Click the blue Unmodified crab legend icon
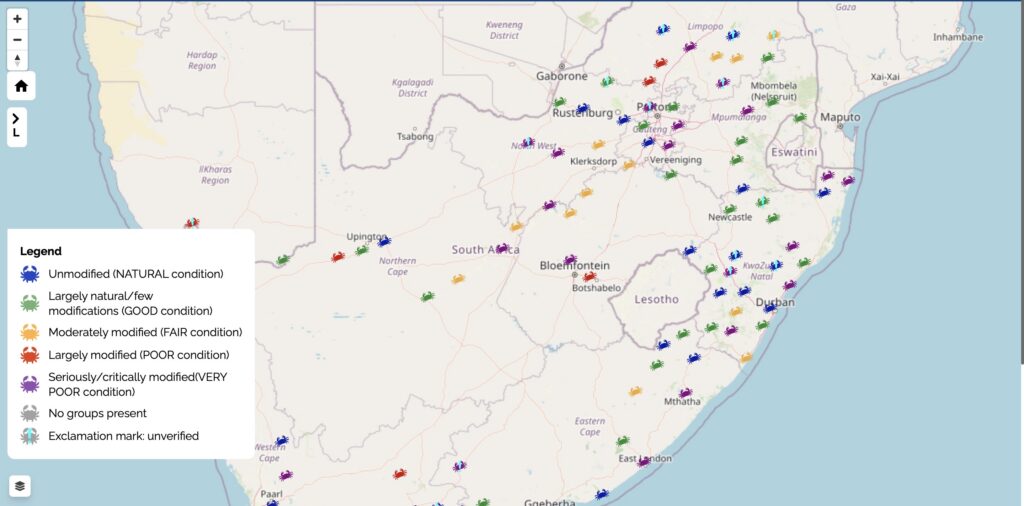1024x506 pixels. click(30, 274)
